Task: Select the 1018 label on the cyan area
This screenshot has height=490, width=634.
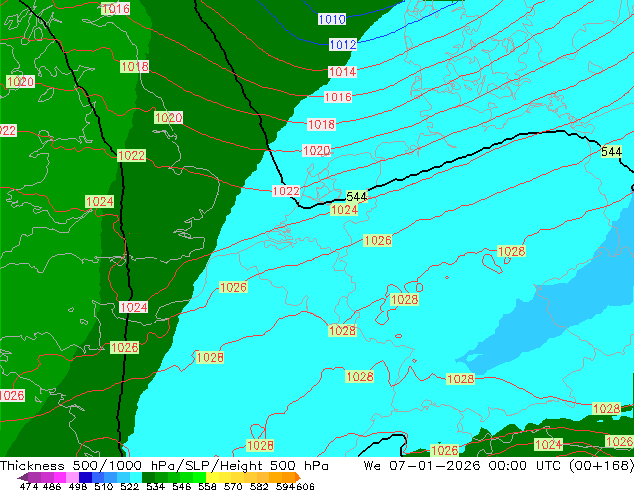Action: (321, 124)
